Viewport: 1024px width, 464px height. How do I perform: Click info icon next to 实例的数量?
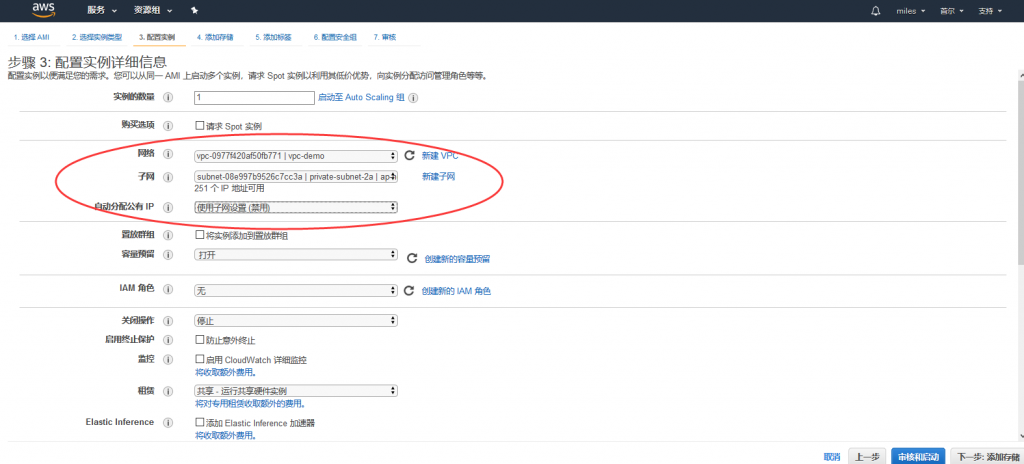coord(168,98)
